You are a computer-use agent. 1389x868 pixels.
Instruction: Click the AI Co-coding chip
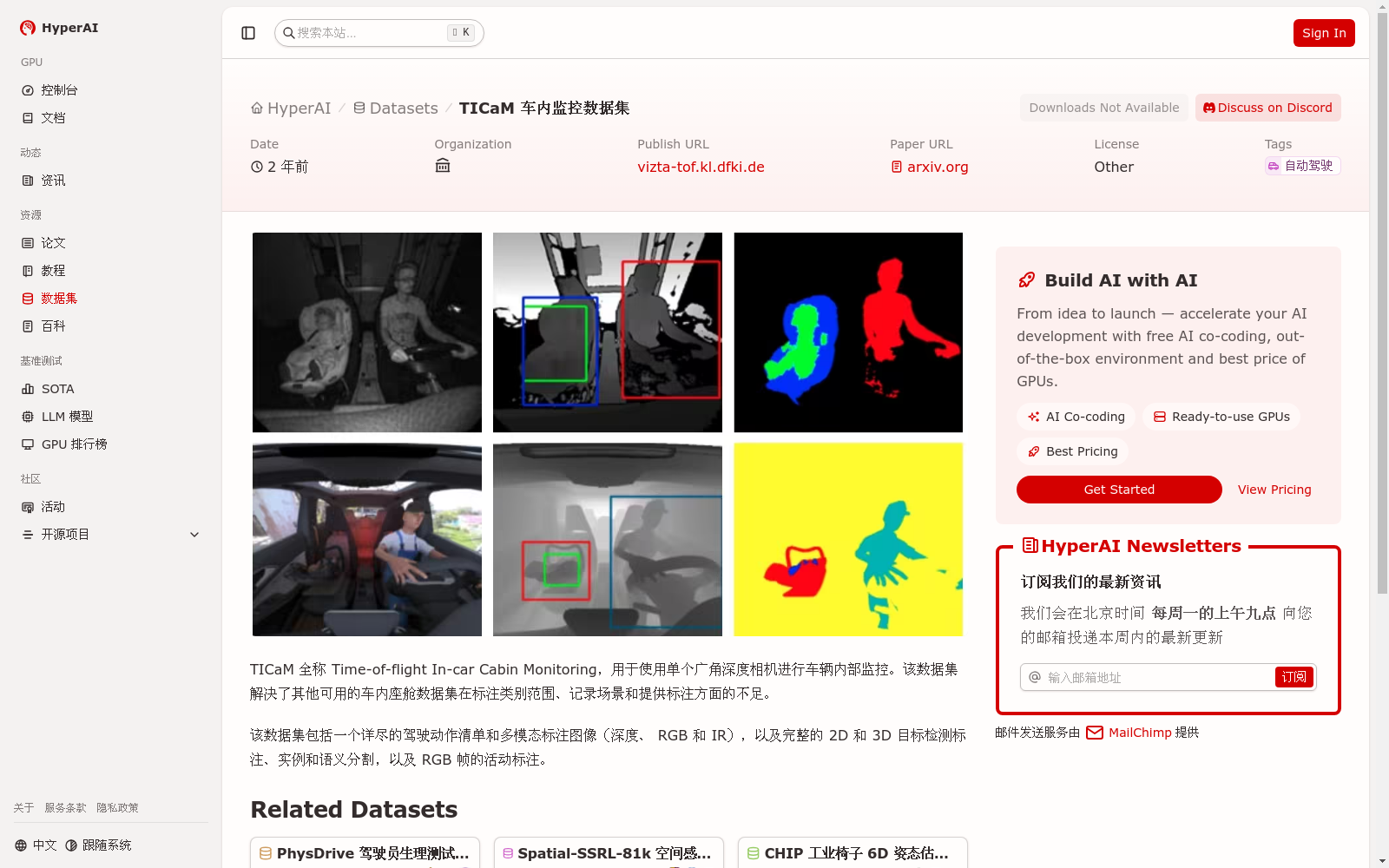[x=1076, y=417]
